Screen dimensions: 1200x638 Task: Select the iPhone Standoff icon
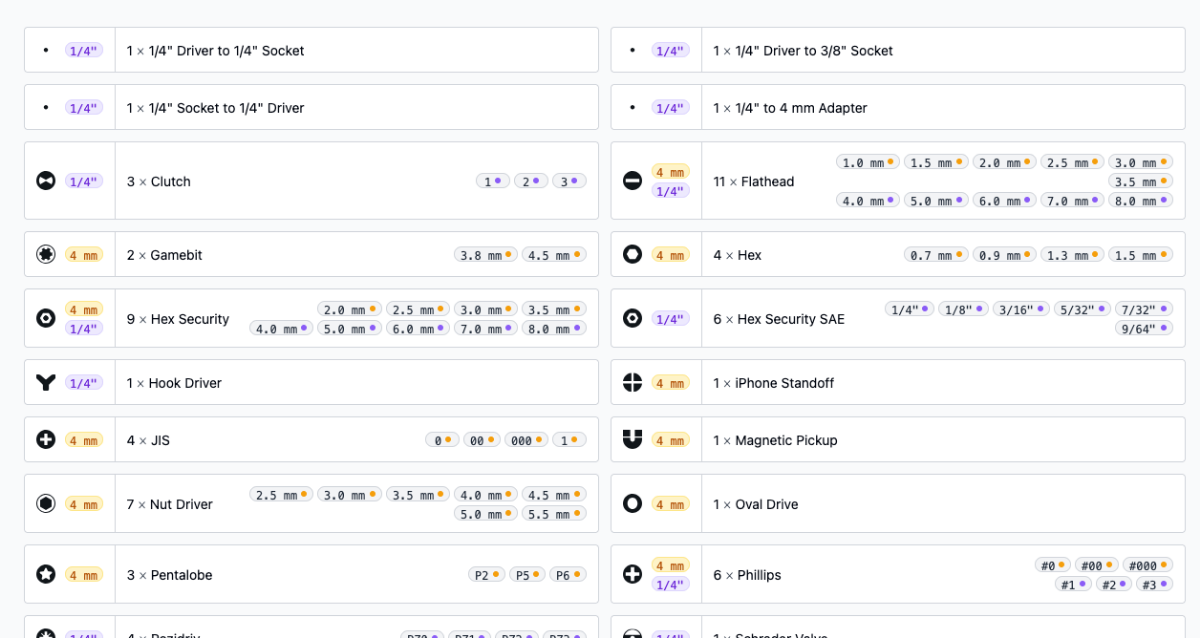(632, 383)
